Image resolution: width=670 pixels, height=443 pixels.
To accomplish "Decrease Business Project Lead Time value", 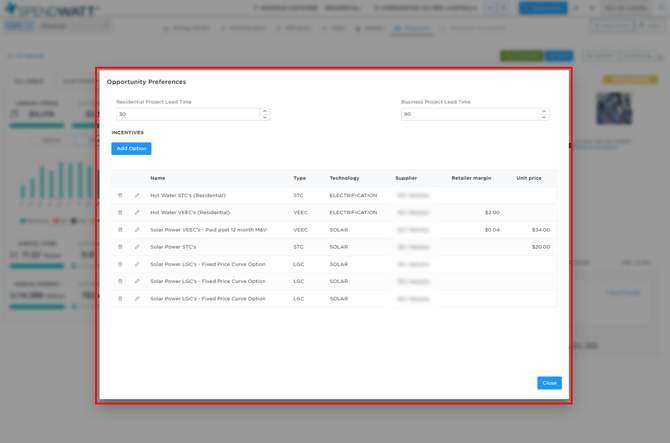I will (544, 117).
